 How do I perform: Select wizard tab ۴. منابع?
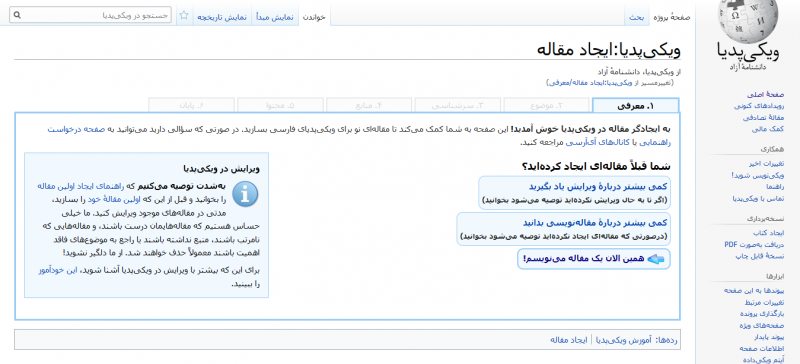pos(369,106)
